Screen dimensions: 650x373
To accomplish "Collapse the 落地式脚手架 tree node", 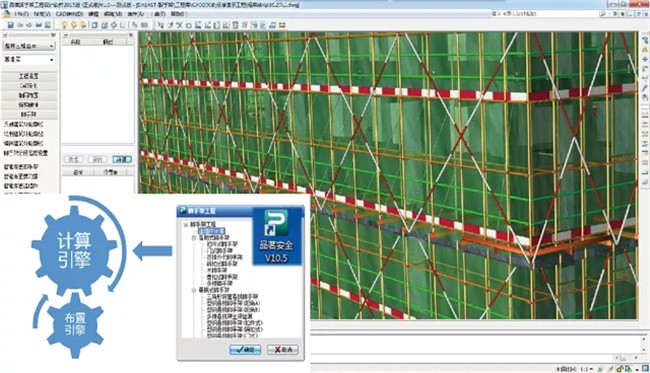I will [194, 238].
